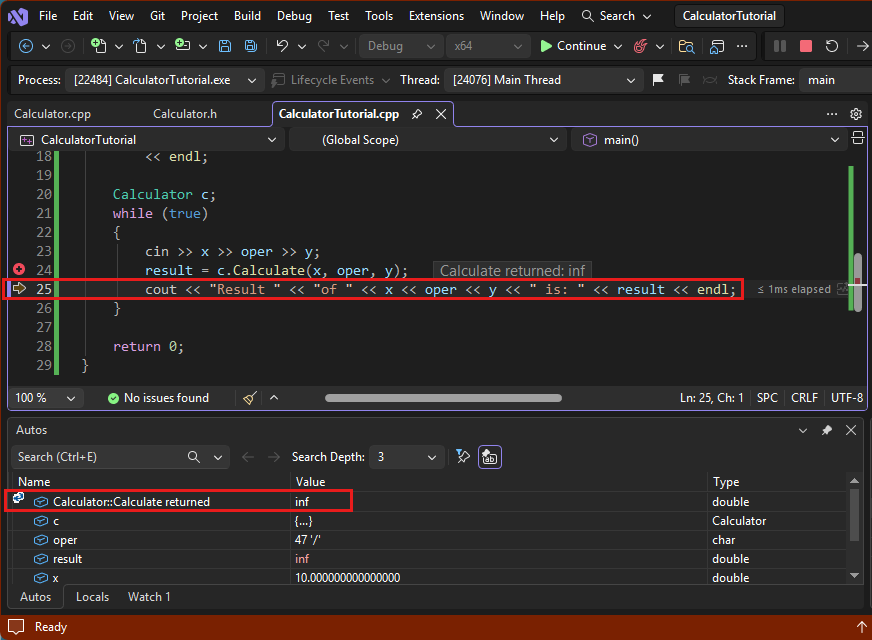Open the Thread dropdown list
The height and width of the screenshot is (640, 872).
pyautogui.click(x=544, y=80)
